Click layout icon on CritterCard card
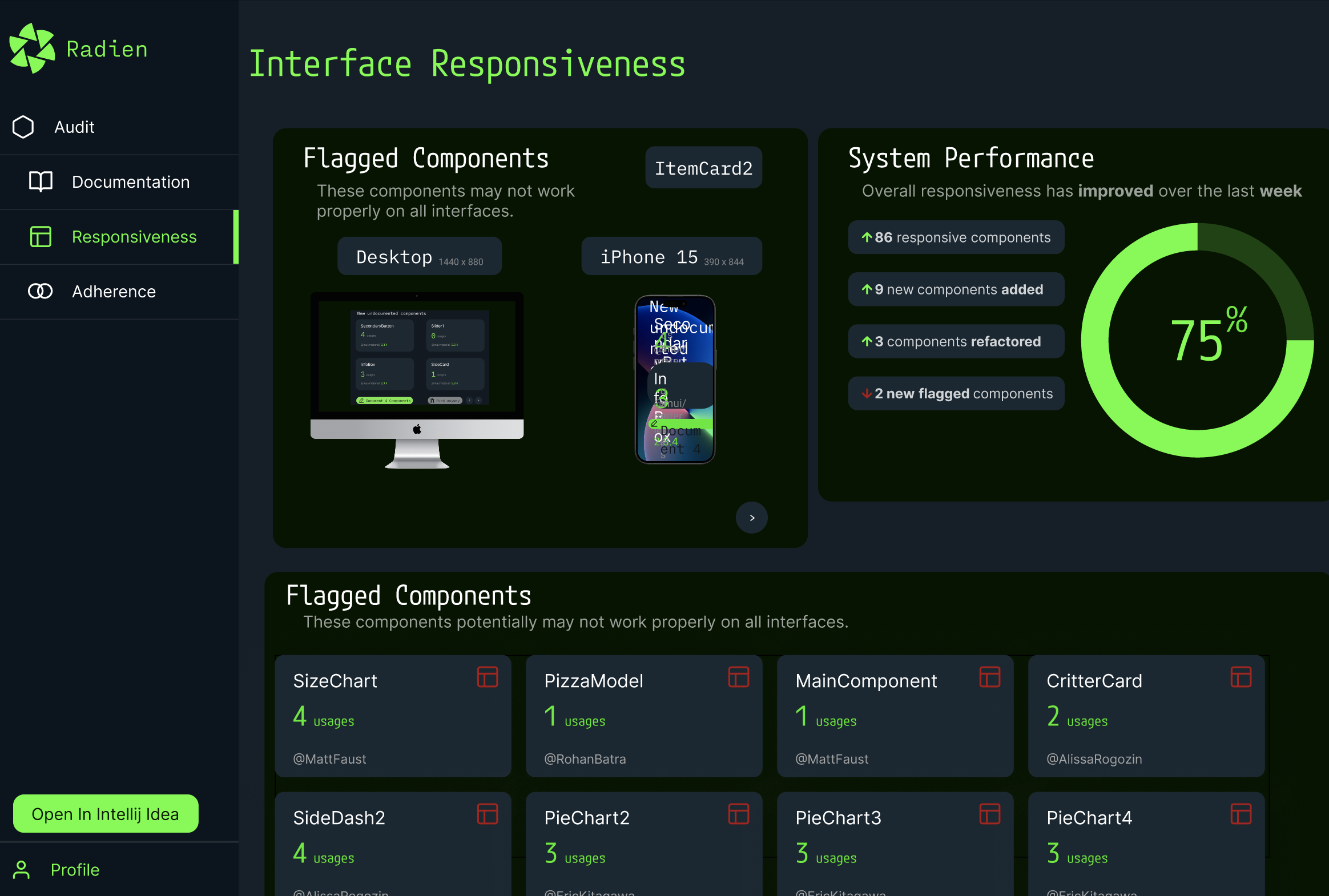 pyautogui.click(x=1241, y=677)
